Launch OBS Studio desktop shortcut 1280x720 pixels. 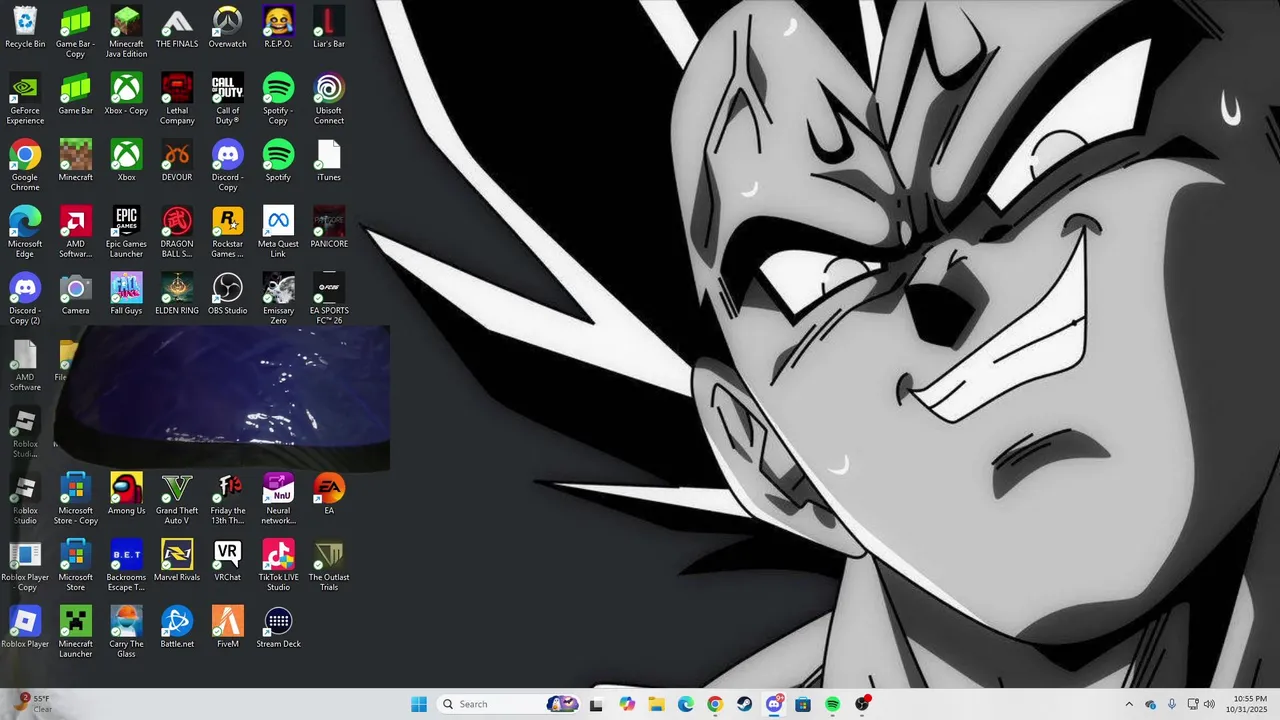pyautogui.click(x=228, y=295)
